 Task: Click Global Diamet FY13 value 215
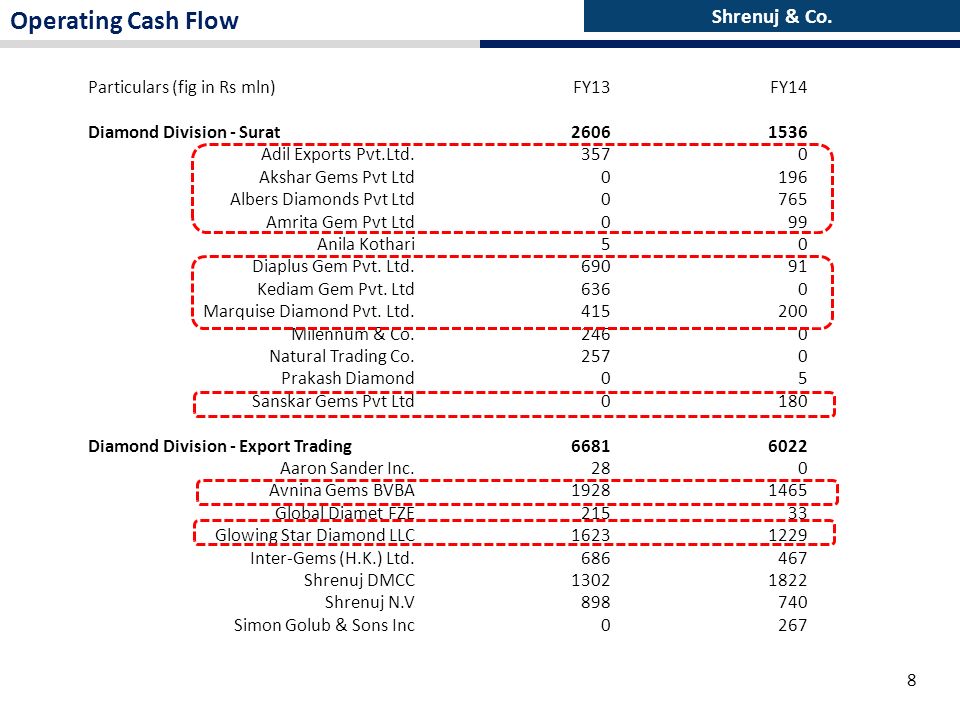[596, 513]
